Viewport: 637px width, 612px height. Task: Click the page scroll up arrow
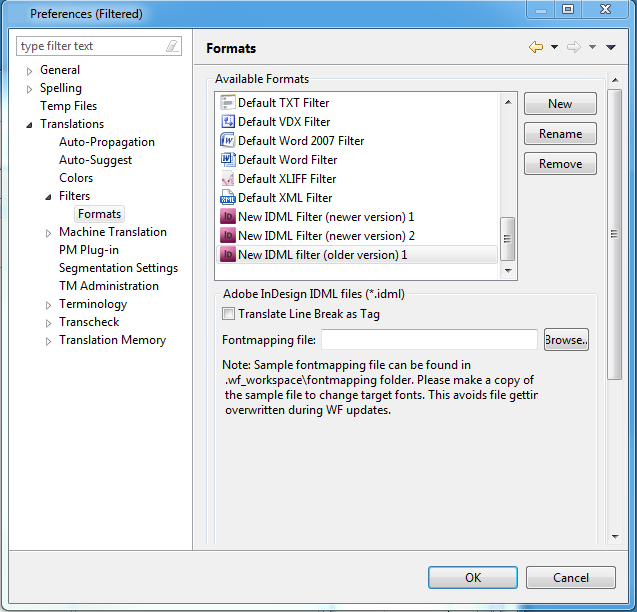tap(615, 80)
